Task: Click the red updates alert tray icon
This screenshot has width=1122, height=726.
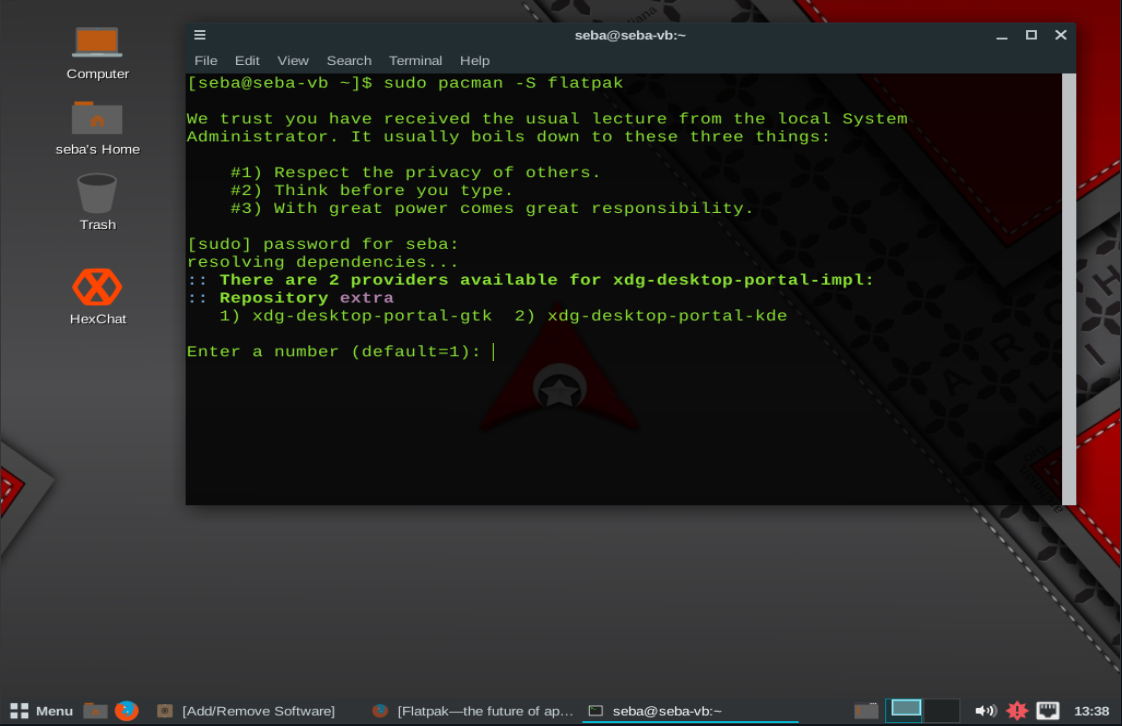Action: tap(1018, 711)
